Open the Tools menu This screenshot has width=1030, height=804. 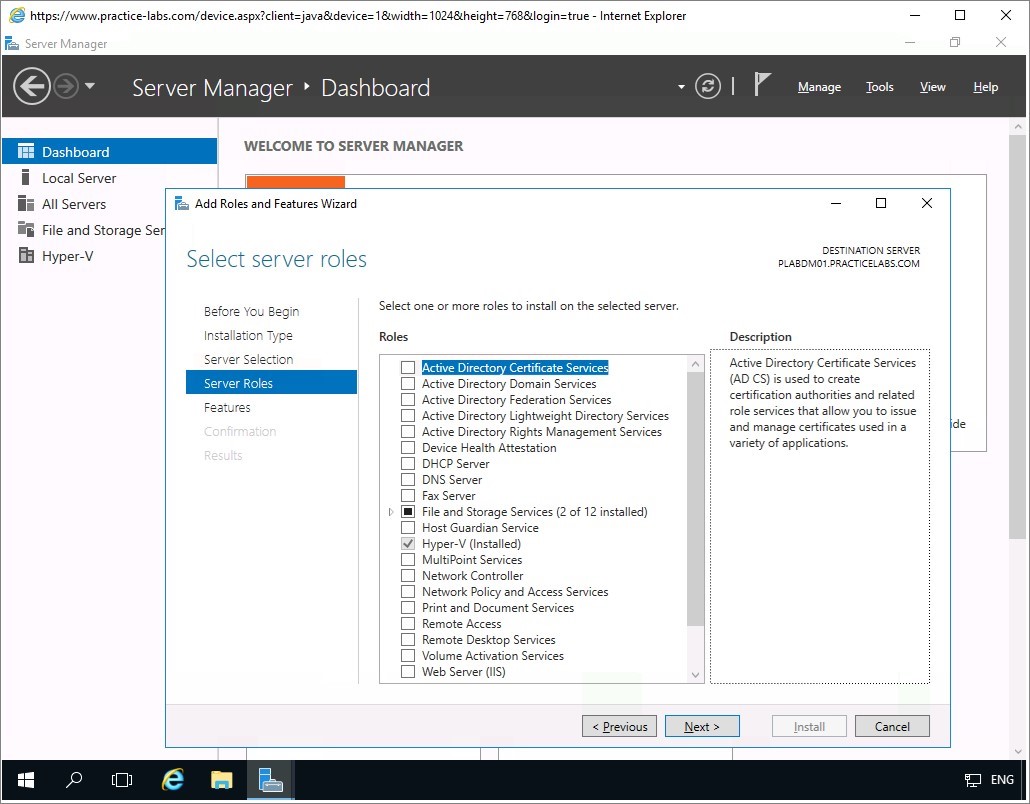880,87
